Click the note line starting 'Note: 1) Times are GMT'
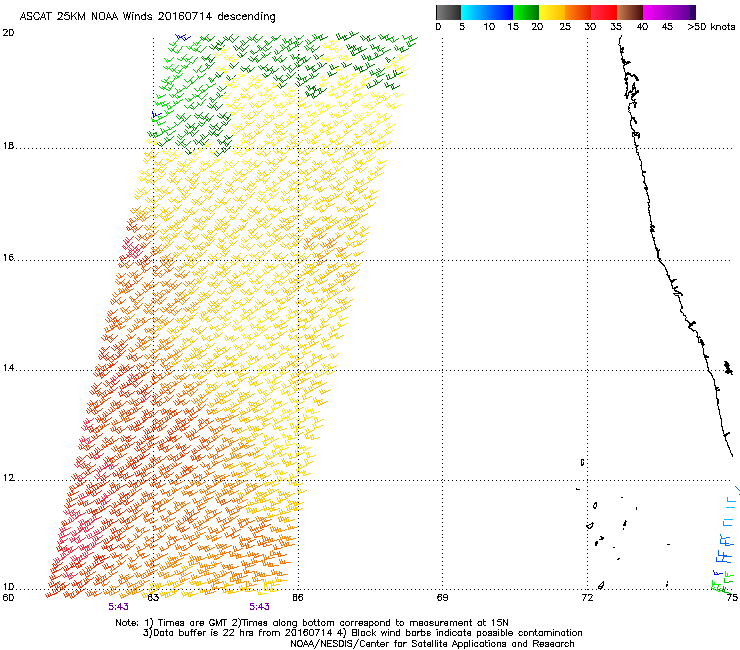 point(312,623)
